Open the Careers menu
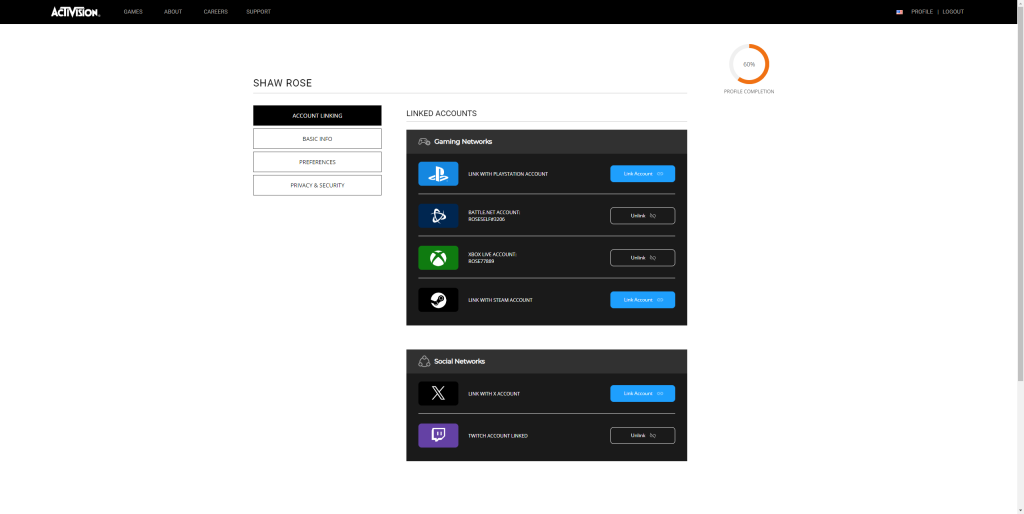 click(216, 12)
